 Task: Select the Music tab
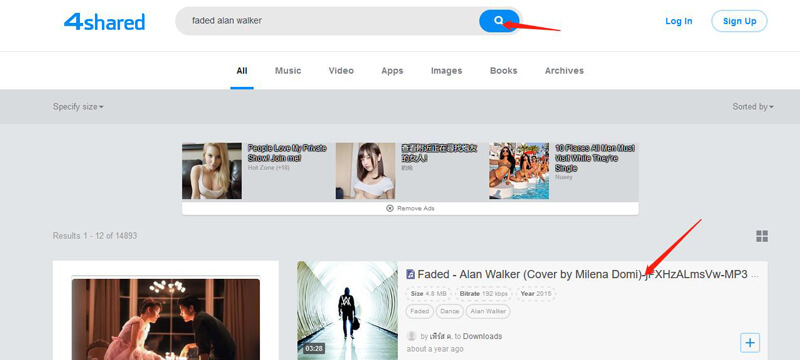coord(288,71)
